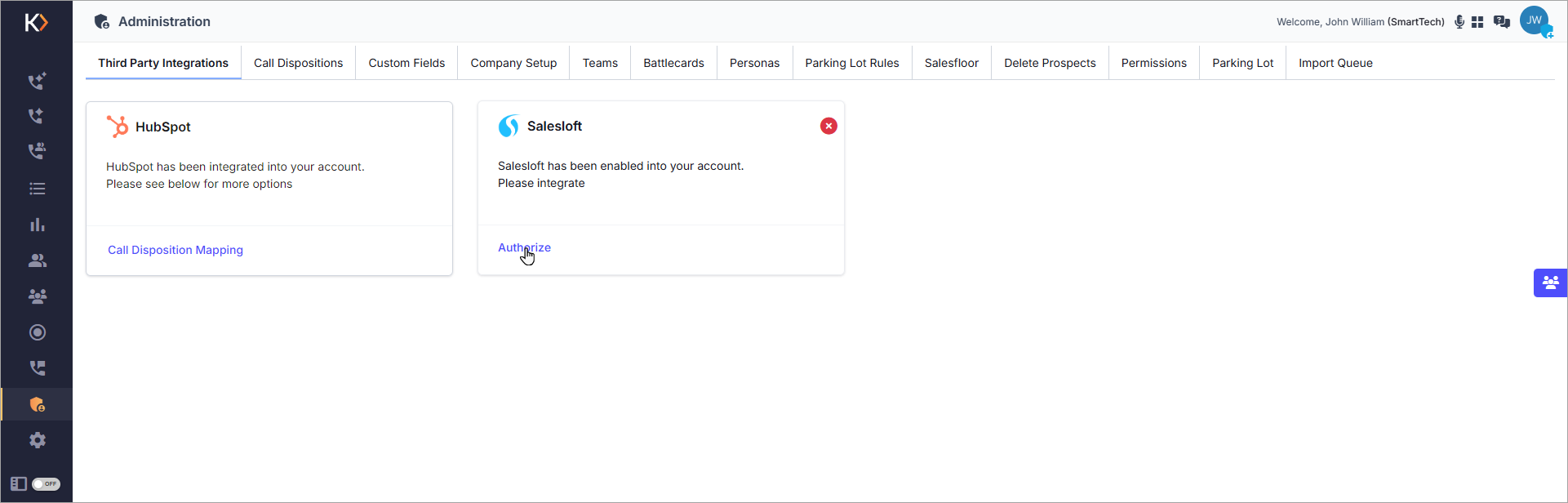Open the purple people widget on right edge
The height and width of the screenshot is (503, 1568).
[x=1551, y=283]
